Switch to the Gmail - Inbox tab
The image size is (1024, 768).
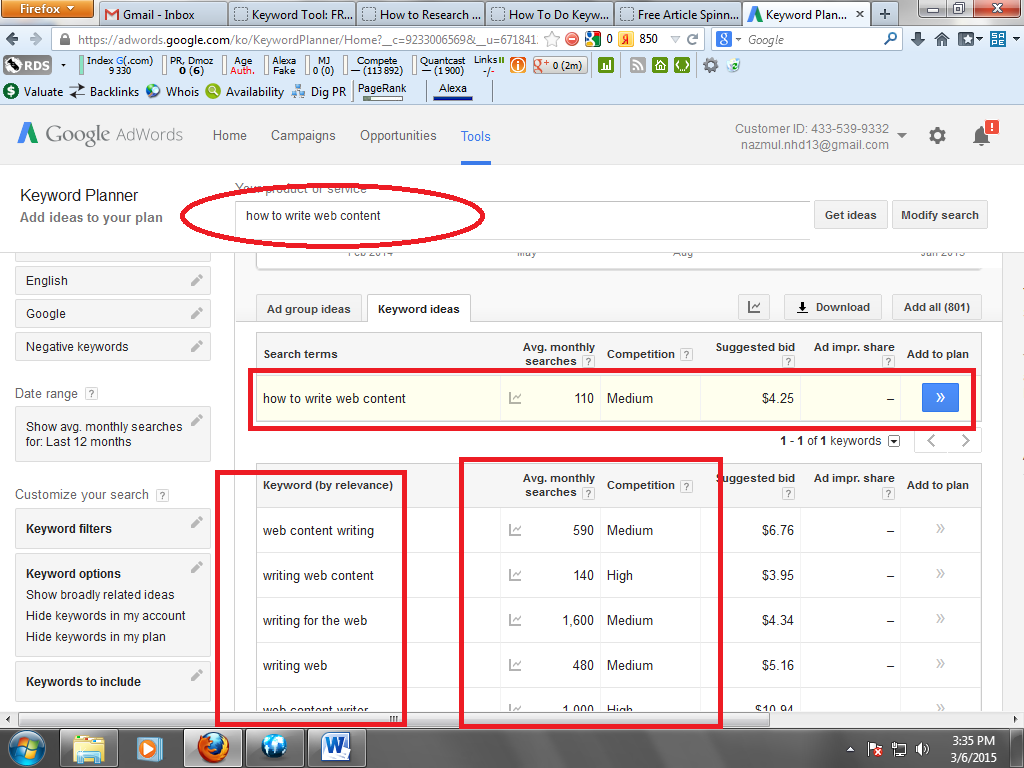[162, 14]
